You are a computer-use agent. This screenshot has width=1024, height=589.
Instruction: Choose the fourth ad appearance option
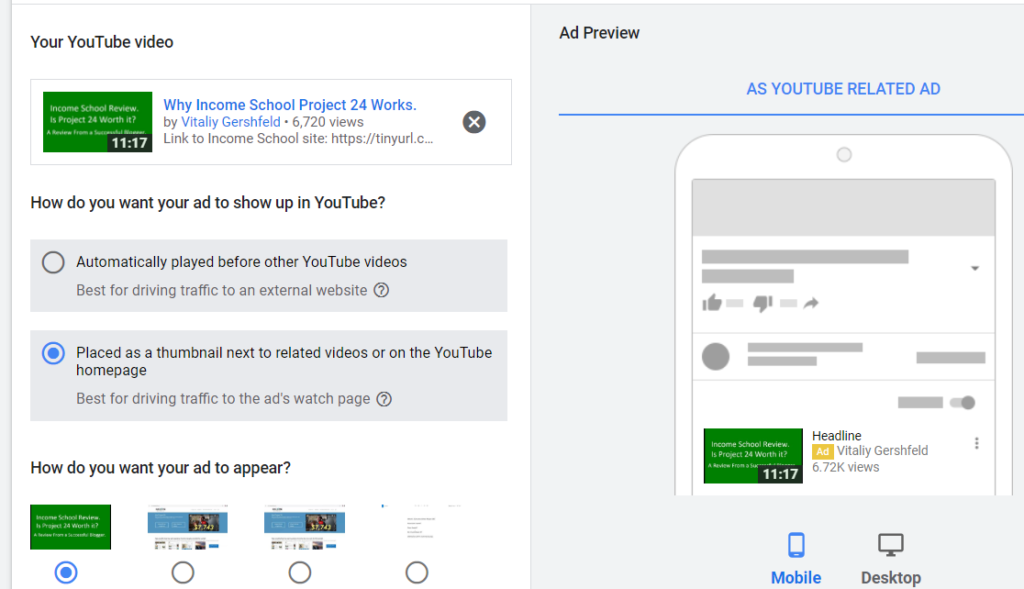(417, 572)
